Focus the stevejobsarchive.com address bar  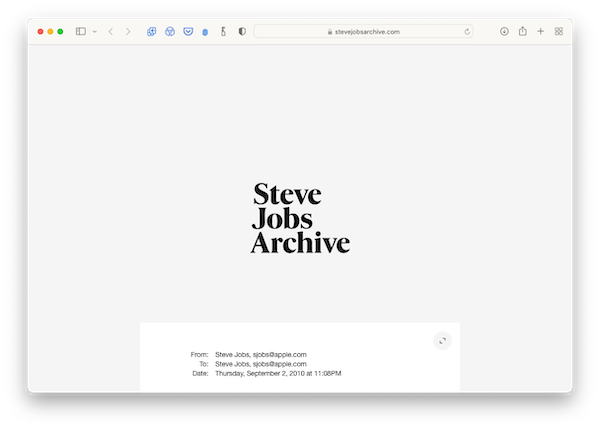click(364, 31)
